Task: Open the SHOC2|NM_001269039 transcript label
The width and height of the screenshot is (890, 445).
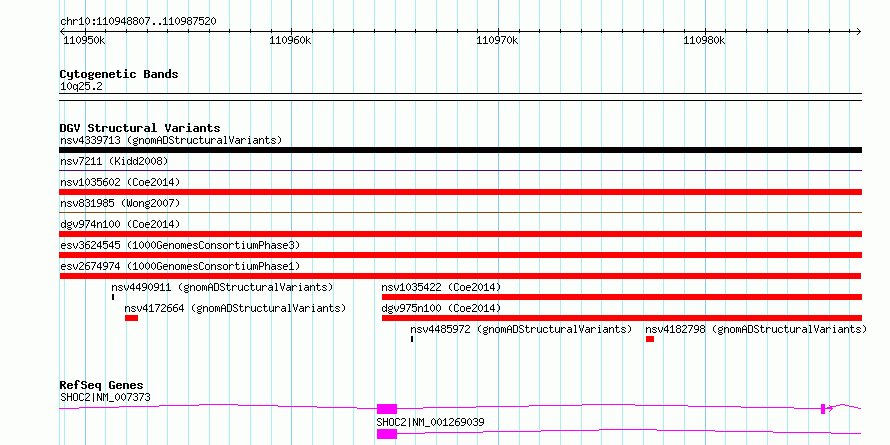Action: [430, 422]
